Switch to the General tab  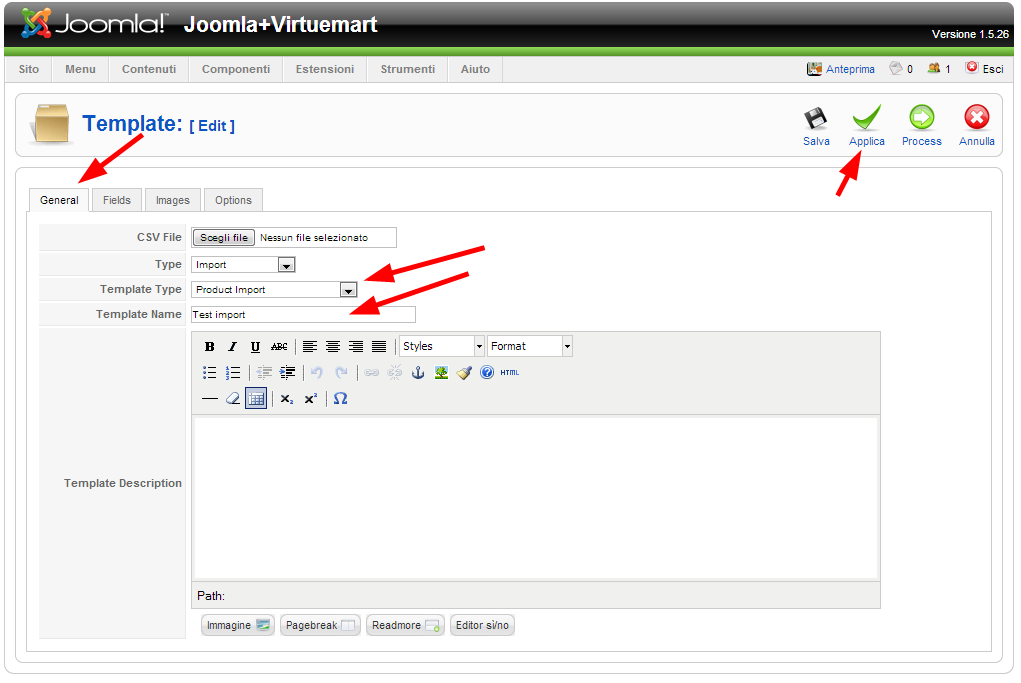(59, 201)
